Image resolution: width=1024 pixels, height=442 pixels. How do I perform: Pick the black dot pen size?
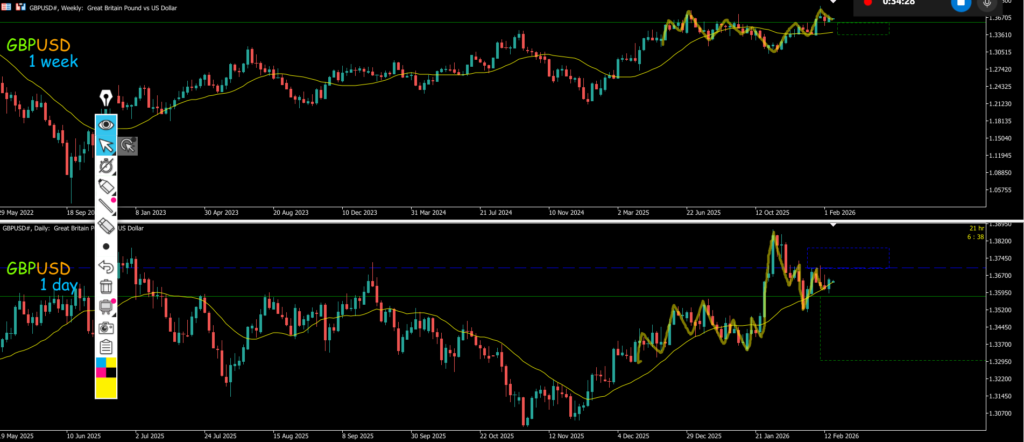tap(106, 246)
